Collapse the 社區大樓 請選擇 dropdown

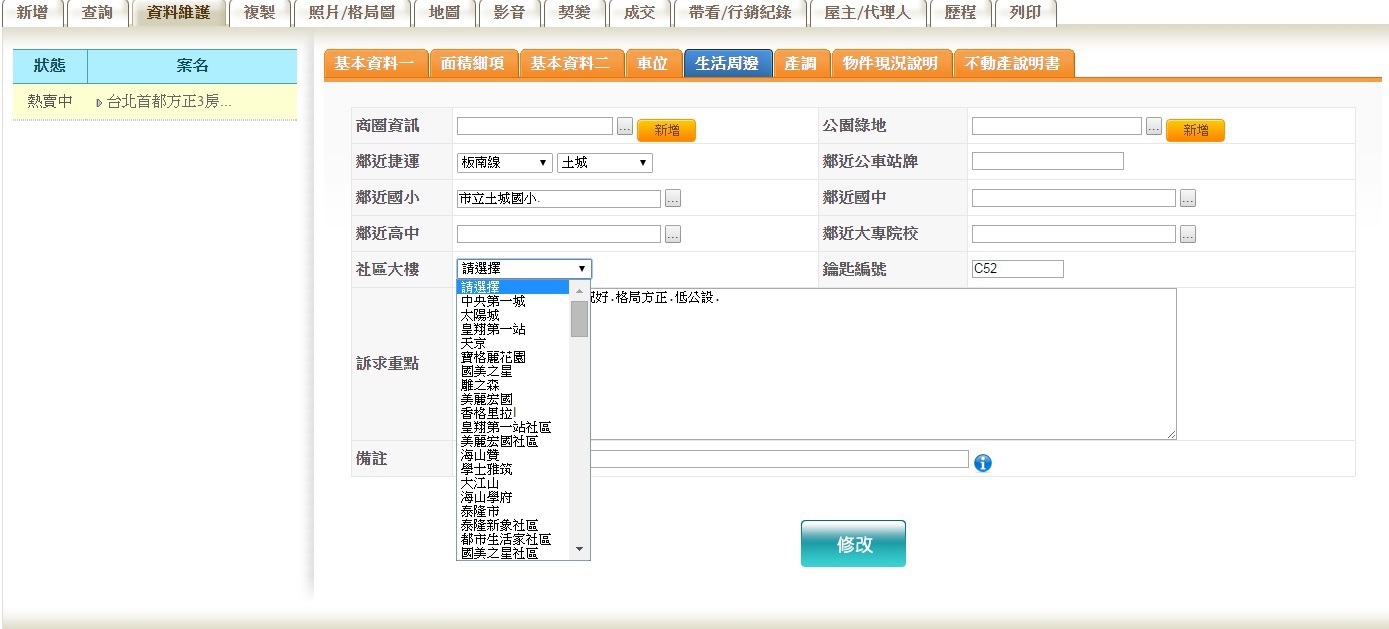click(524, 269)
